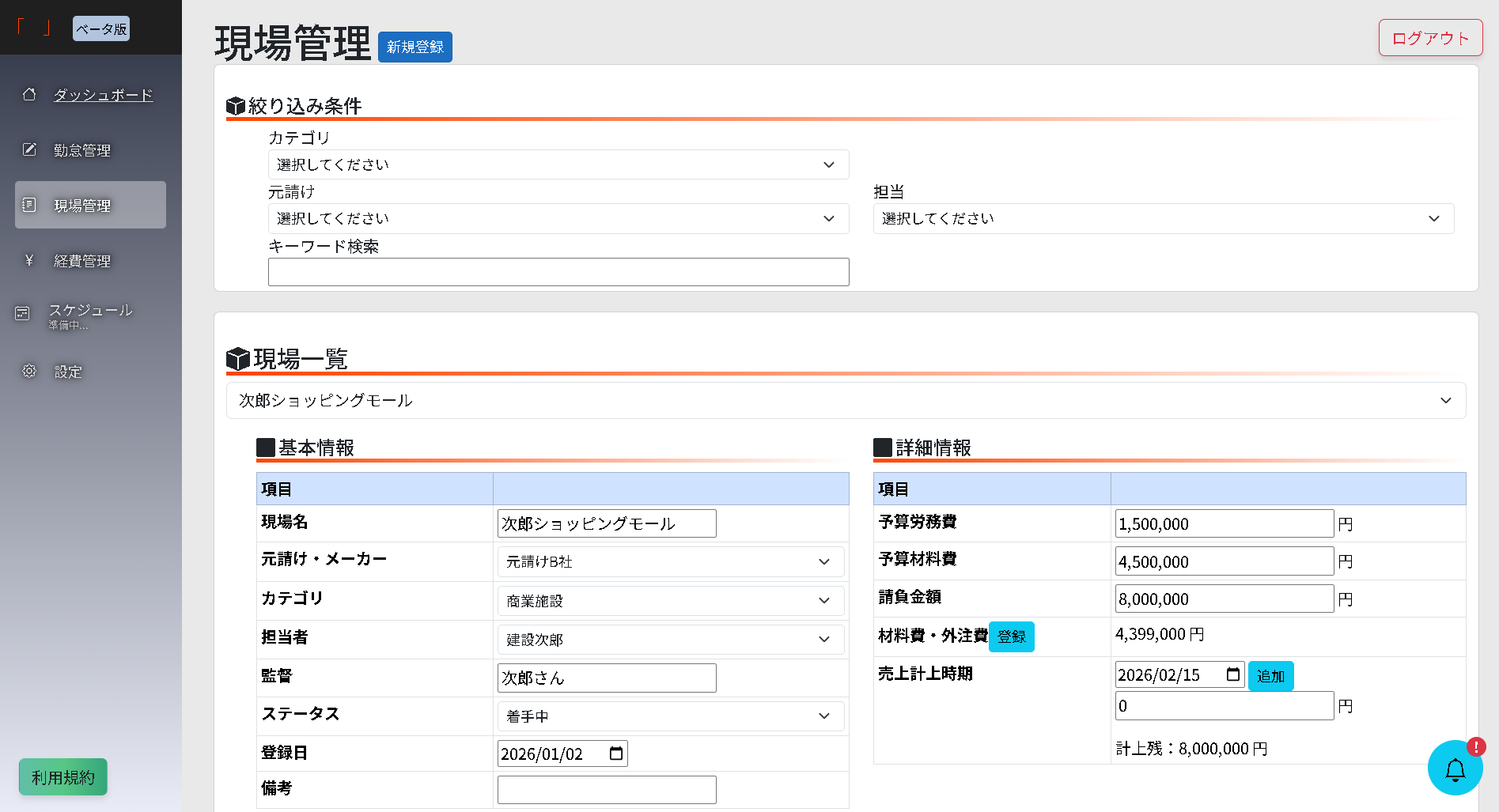Screen dimensions: 1499x812
Task: Click the notification bell icon
Action: (x=1455, y=769)
